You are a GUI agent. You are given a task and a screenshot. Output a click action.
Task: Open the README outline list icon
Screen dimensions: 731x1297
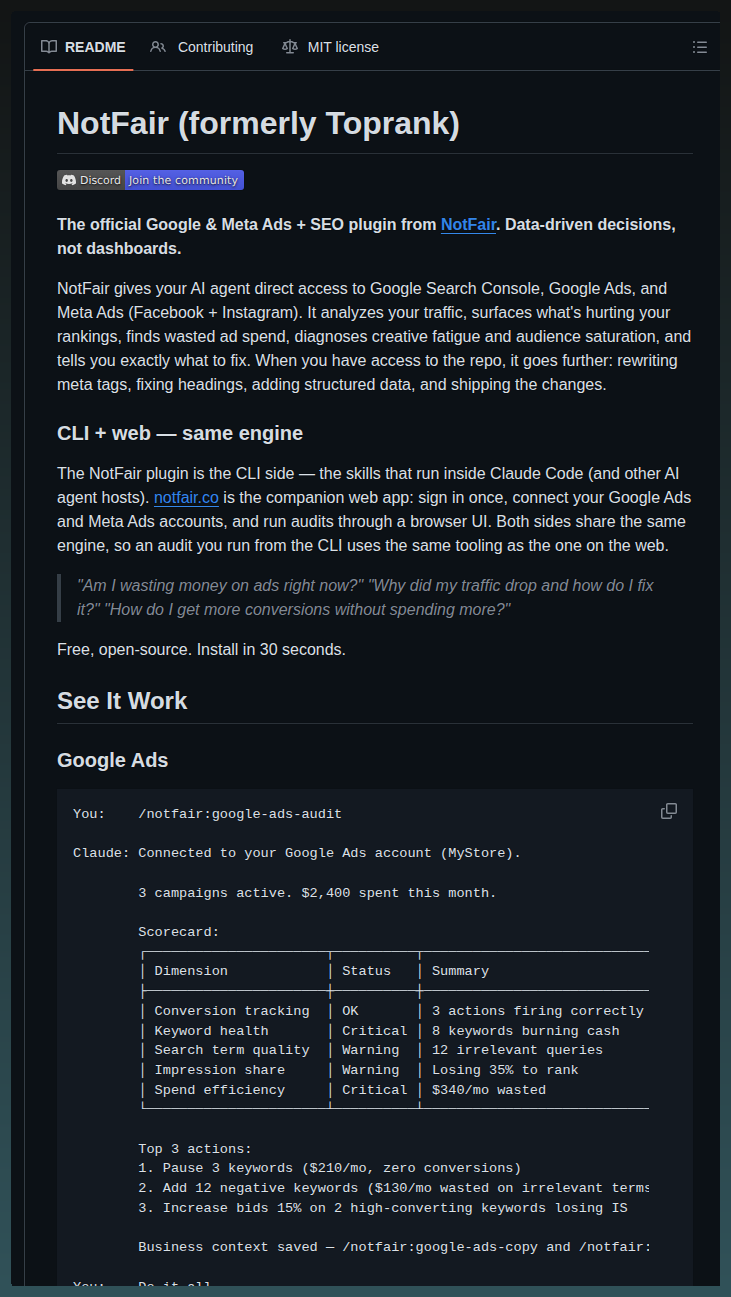point(700,47)
